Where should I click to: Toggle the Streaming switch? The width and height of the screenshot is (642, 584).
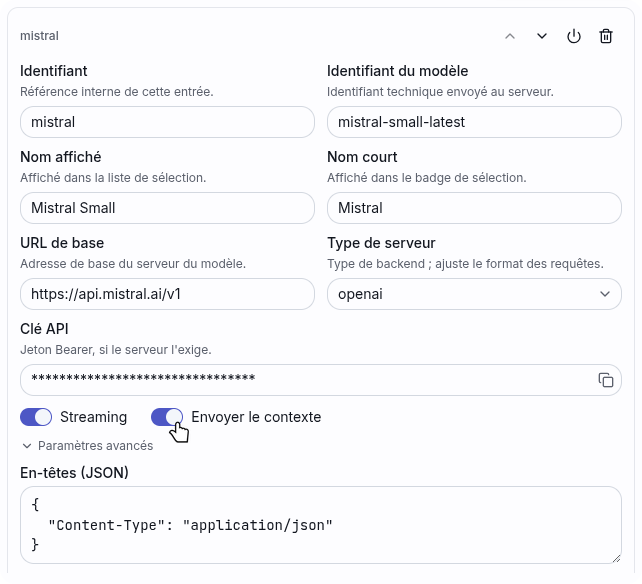coord(36,417)
